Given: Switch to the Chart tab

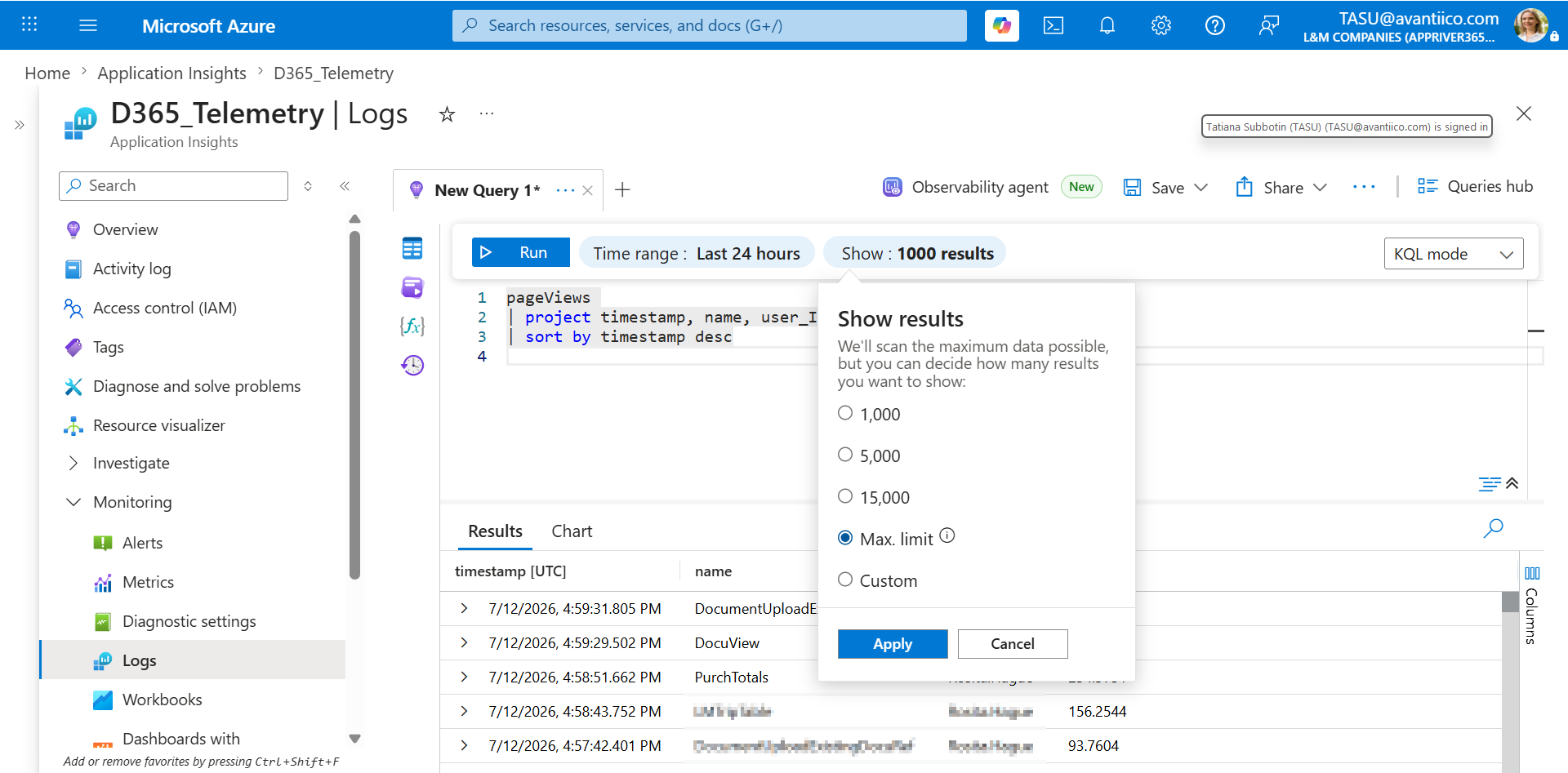Looking at the screenshot, I should point(572,531).
